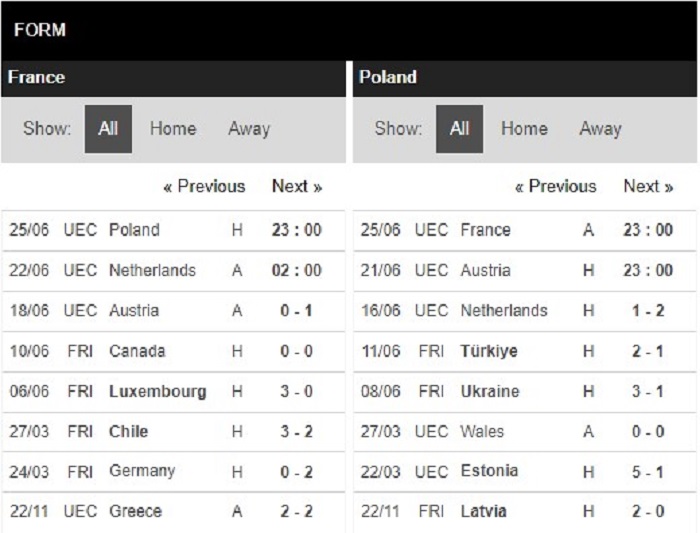The image size is (700, 533).
Task: Open France vs Luxembourg 3-0 match
Action: tap(173, 391)
